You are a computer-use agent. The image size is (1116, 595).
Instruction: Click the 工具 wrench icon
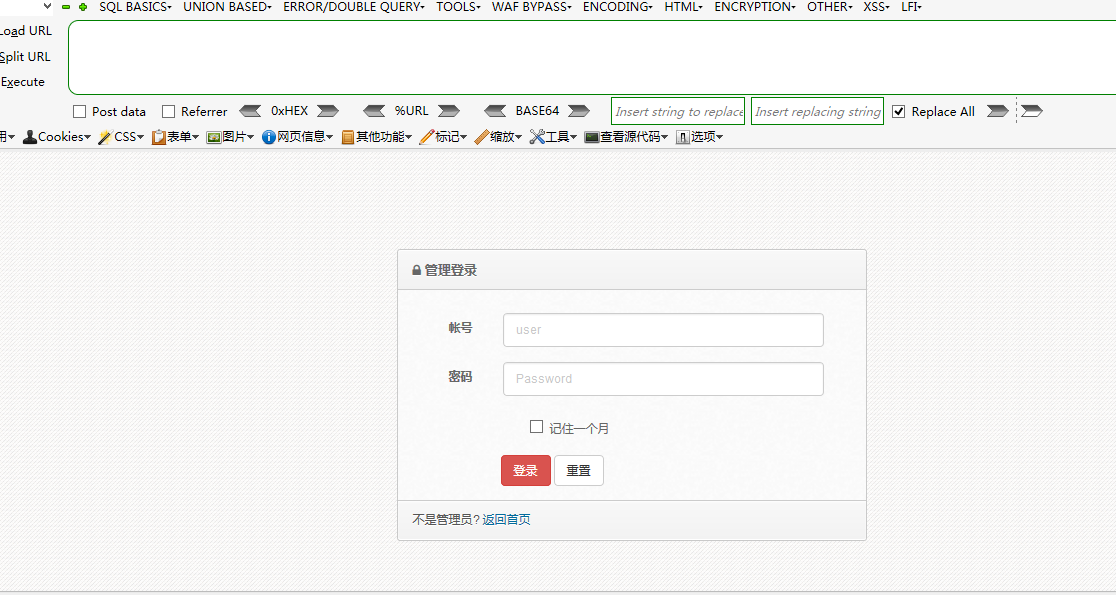pyautogui.click(x=537, y=137)
